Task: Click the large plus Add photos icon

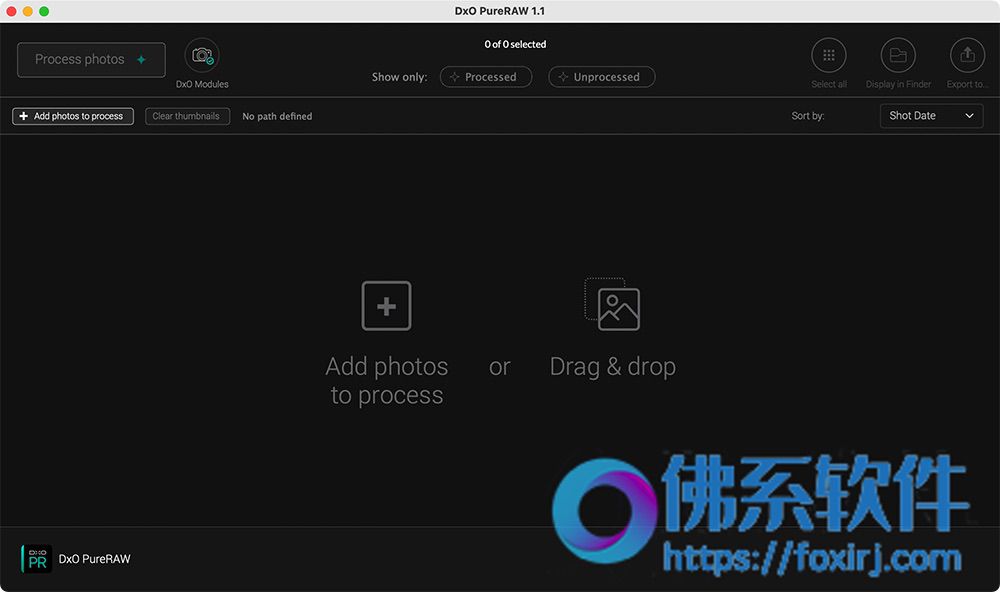Action: tap(386, 306)
